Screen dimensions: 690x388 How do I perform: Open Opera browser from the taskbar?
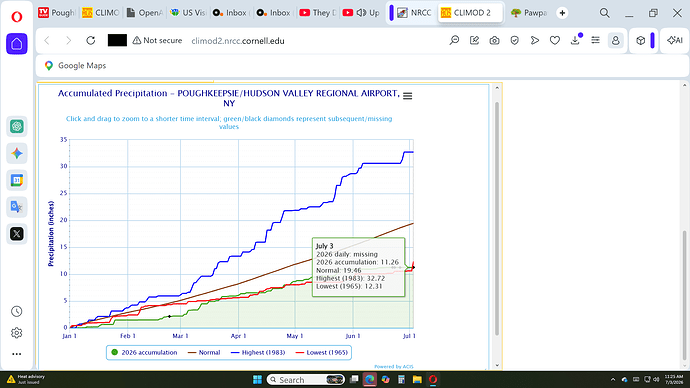coord(433,379)
